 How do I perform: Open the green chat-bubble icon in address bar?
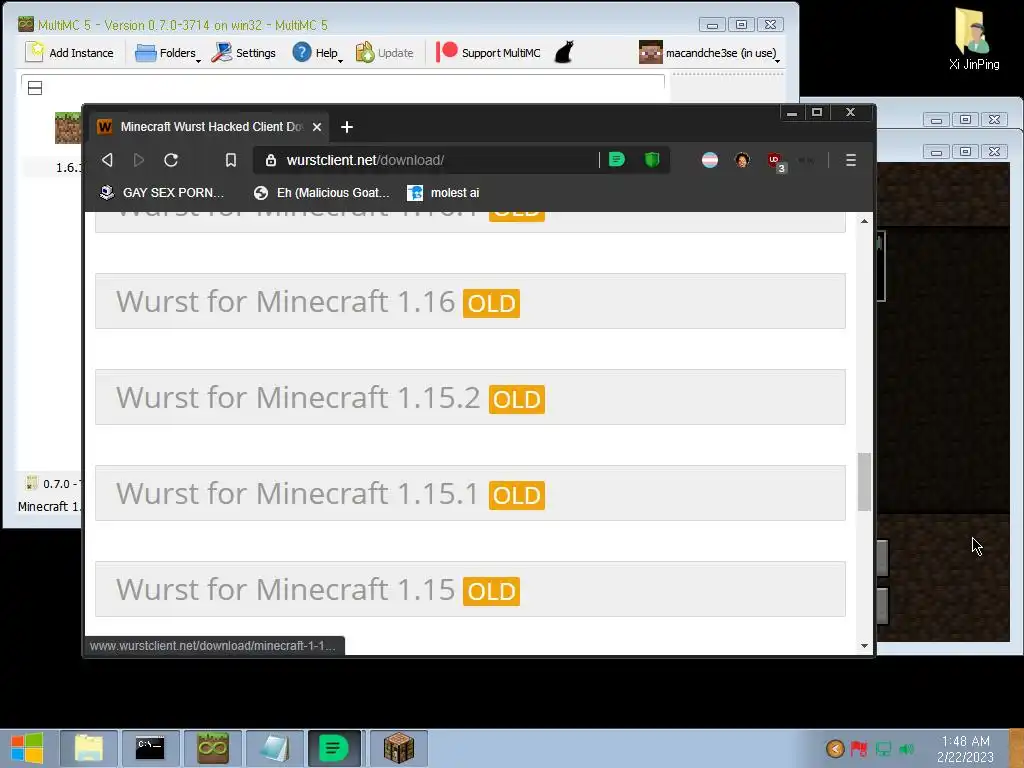coord(616,159)
